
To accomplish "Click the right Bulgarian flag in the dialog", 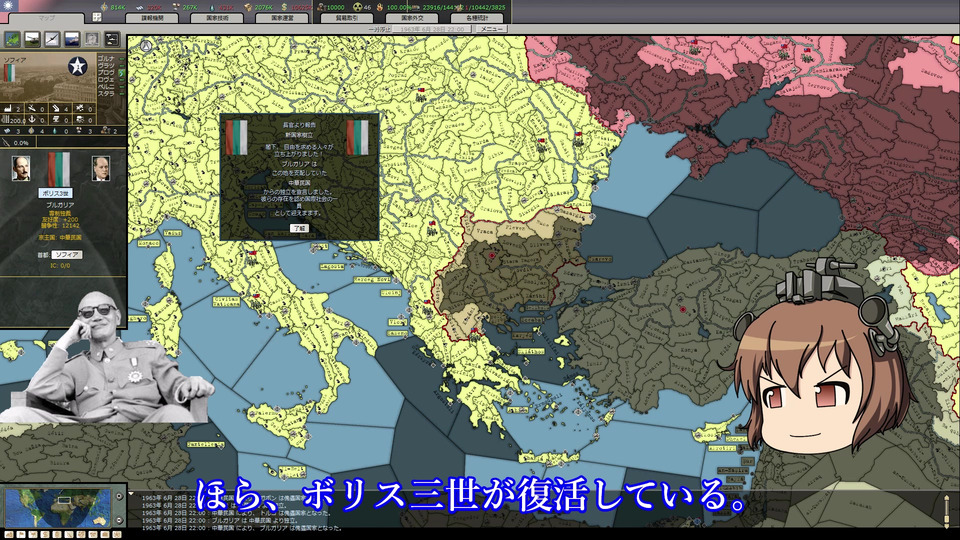I will point(357,137).
